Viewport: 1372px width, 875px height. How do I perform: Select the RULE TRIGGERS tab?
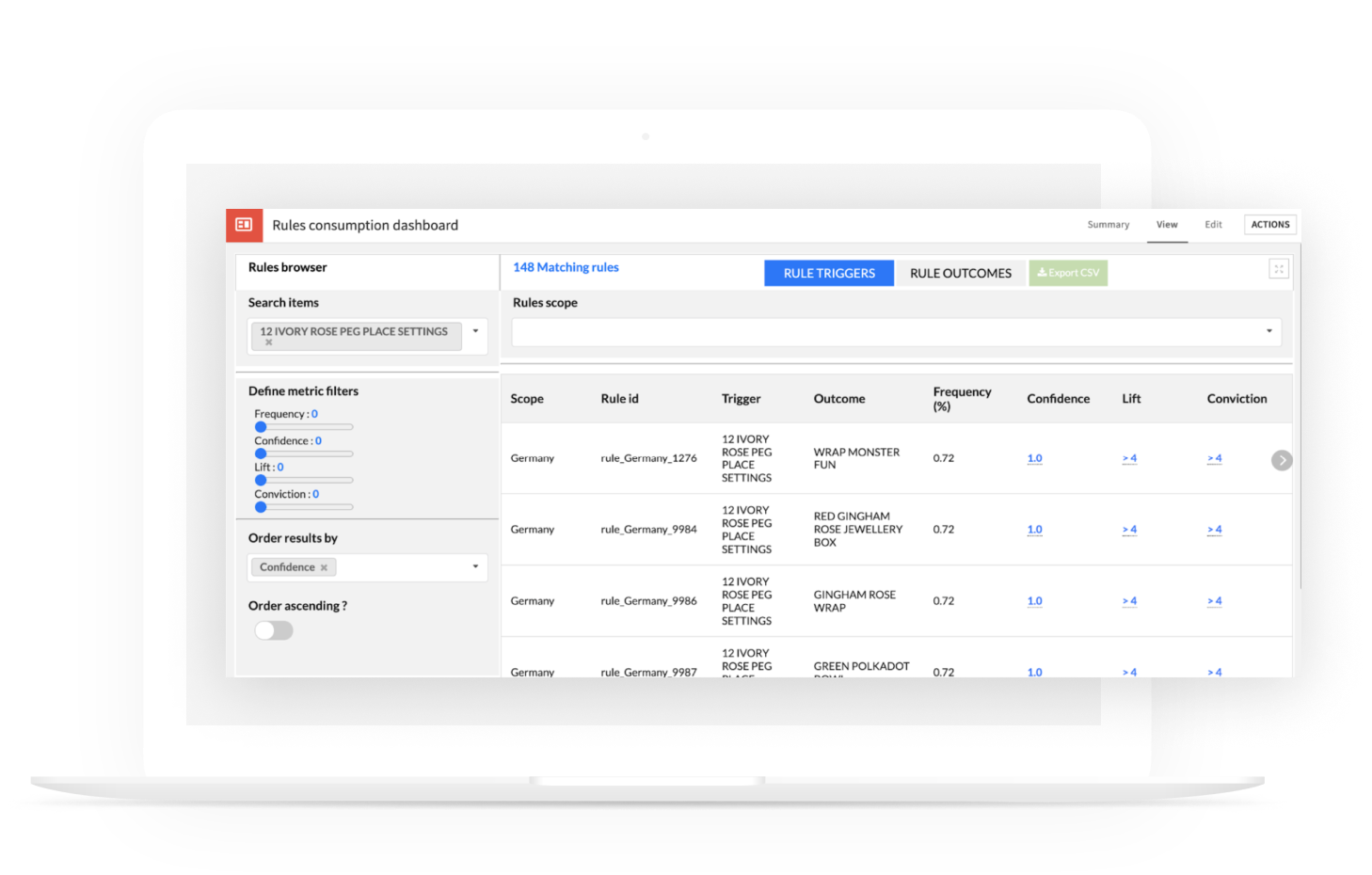(829, 273)
